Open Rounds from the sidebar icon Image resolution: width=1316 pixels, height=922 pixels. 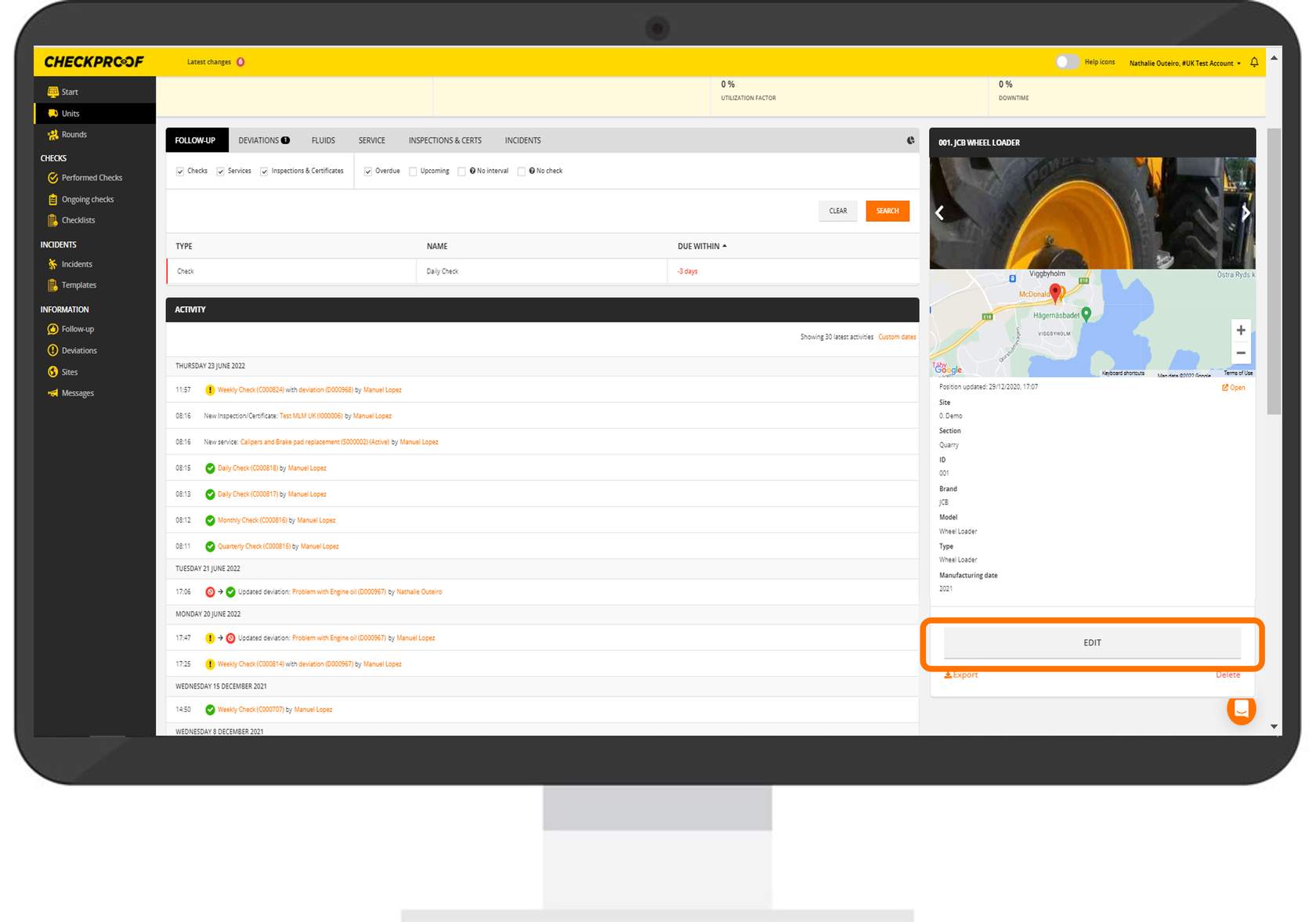pos(52,135)
